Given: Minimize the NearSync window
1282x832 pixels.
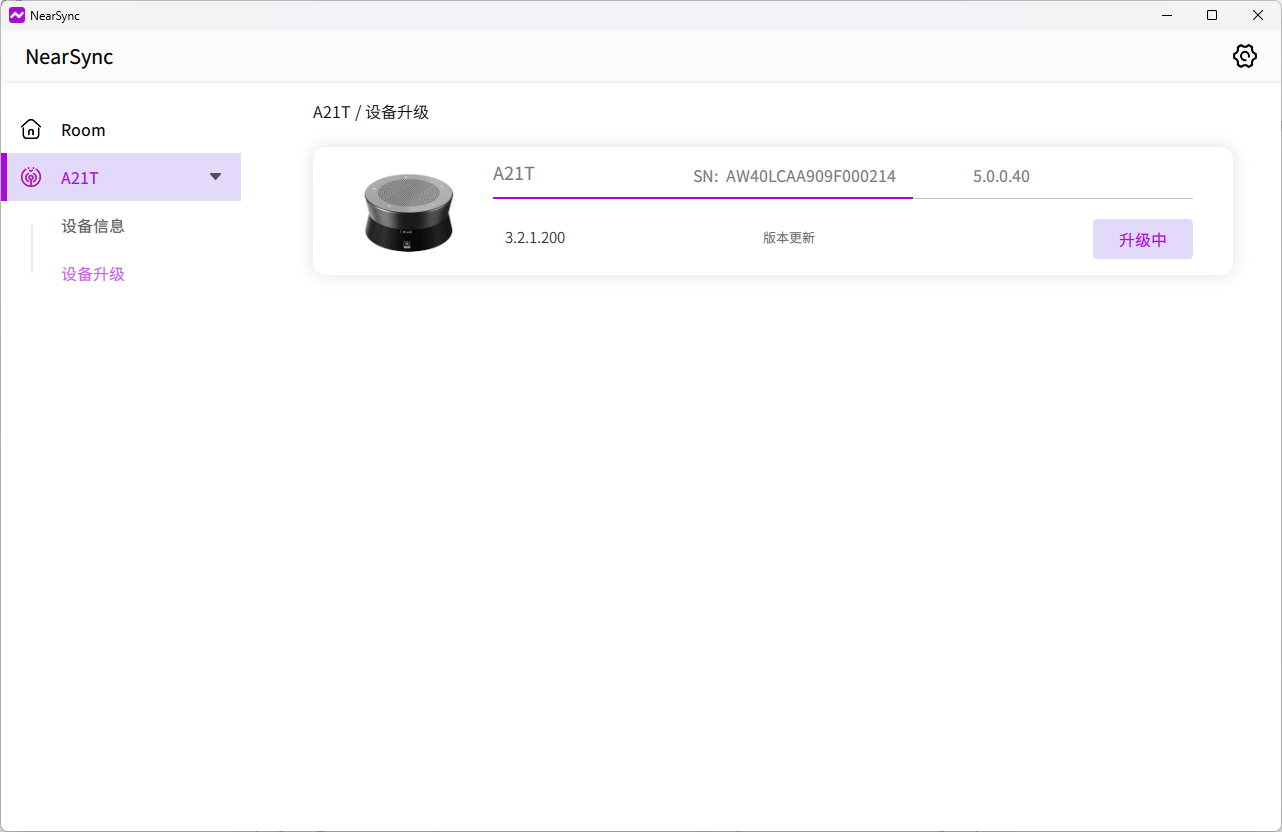Looking at the screenshot, I should click(x=1166, y=15).
